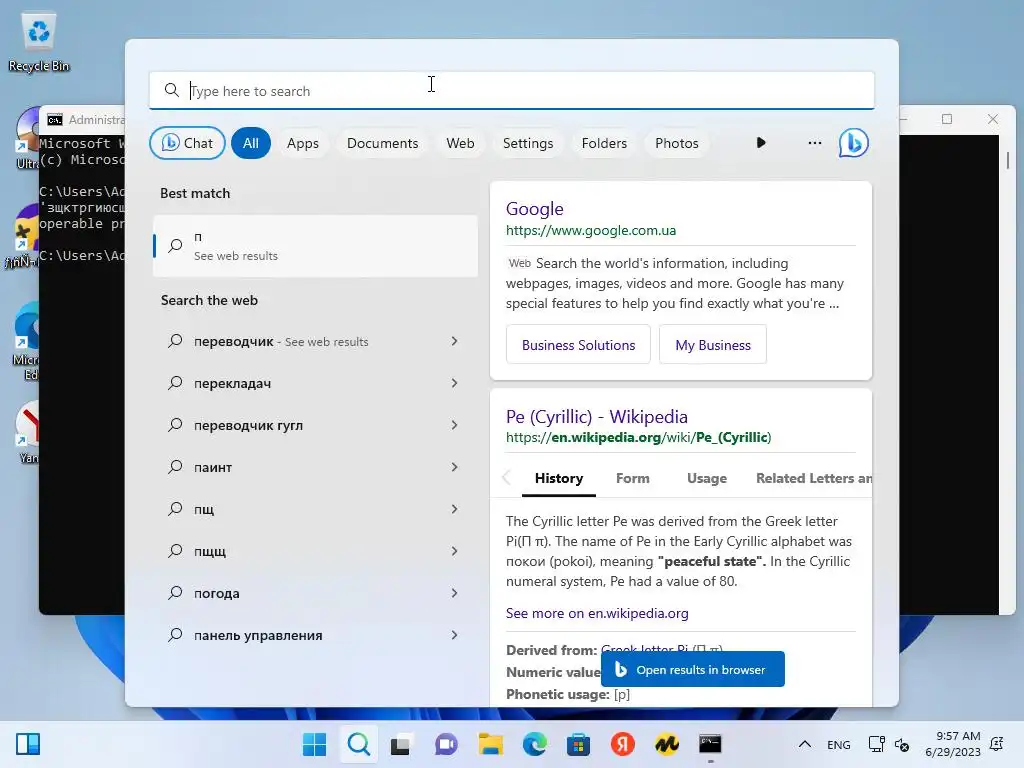1024x768 pixels.
Task: Select the All filter
Action: 251,143
